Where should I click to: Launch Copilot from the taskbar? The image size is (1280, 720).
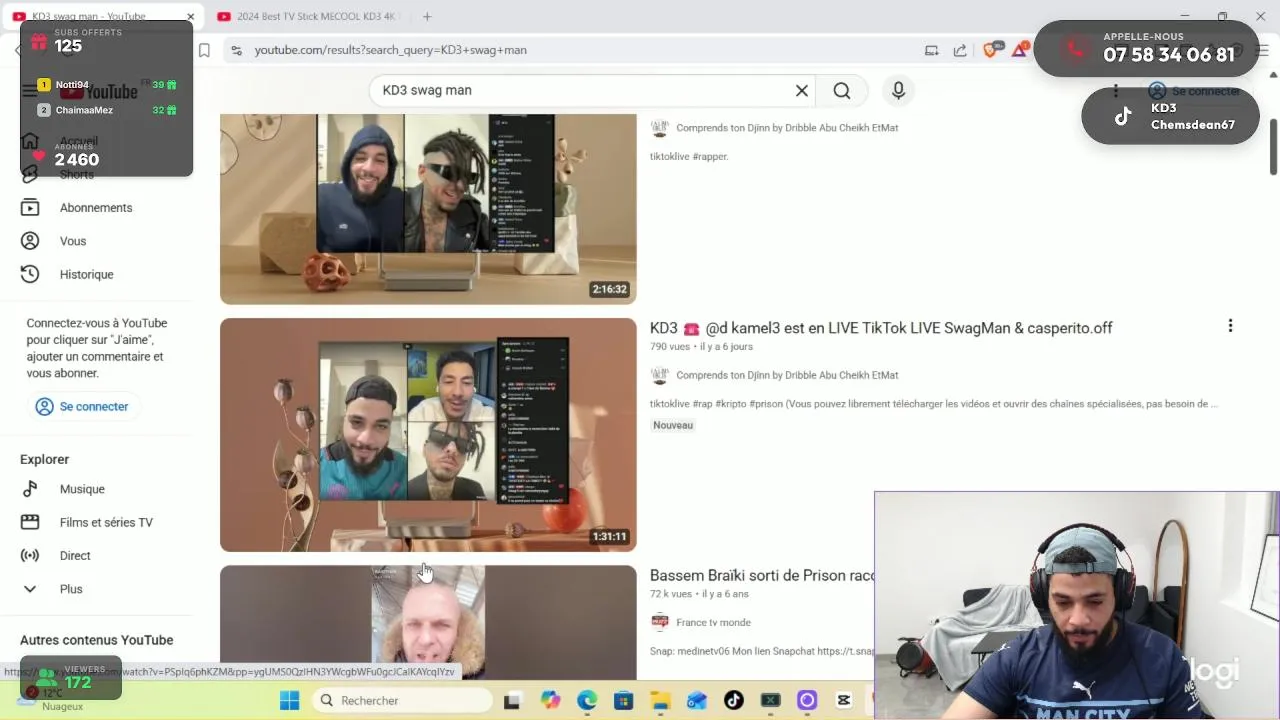click(x=550, y=700)
